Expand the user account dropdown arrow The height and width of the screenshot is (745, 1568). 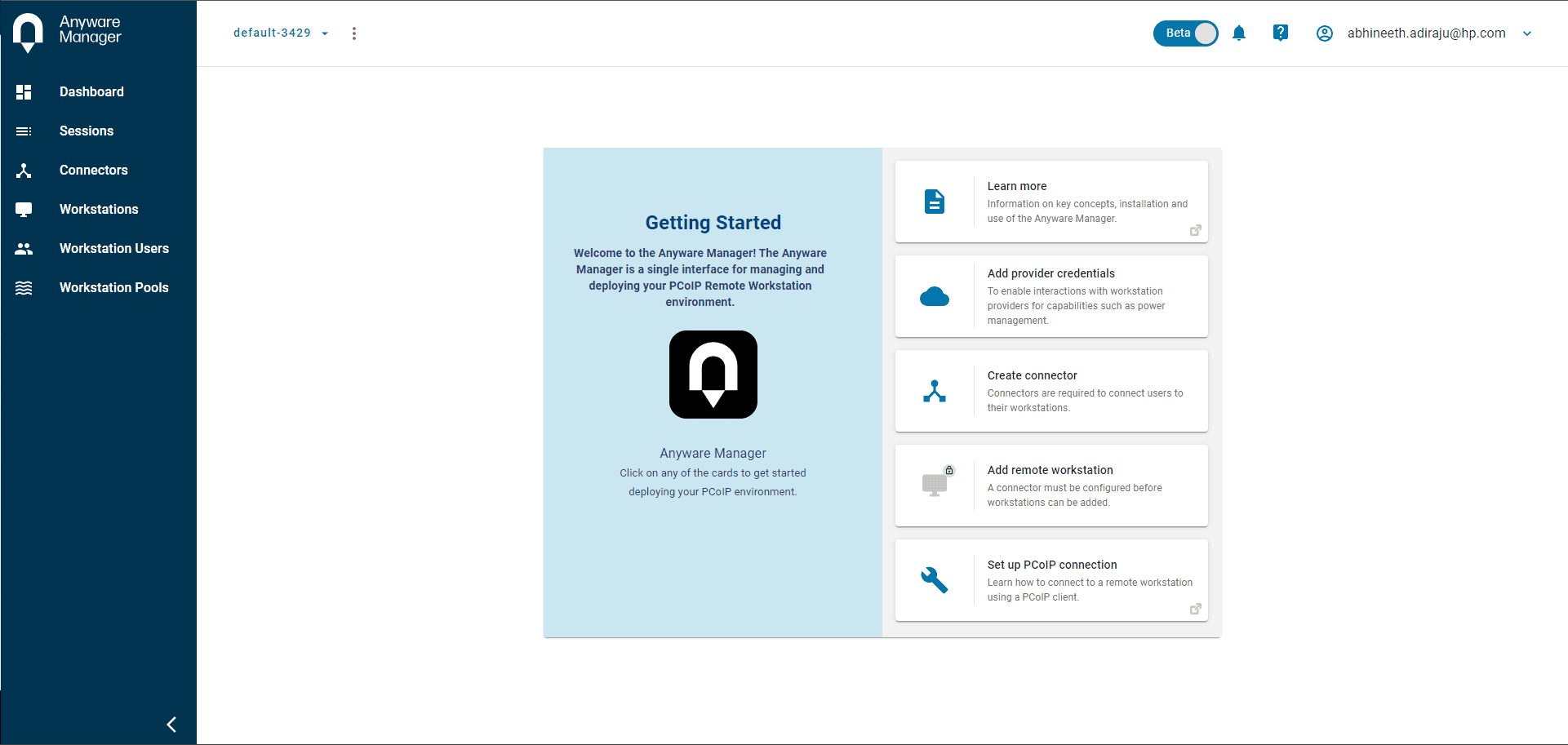tap(1526, 33)
